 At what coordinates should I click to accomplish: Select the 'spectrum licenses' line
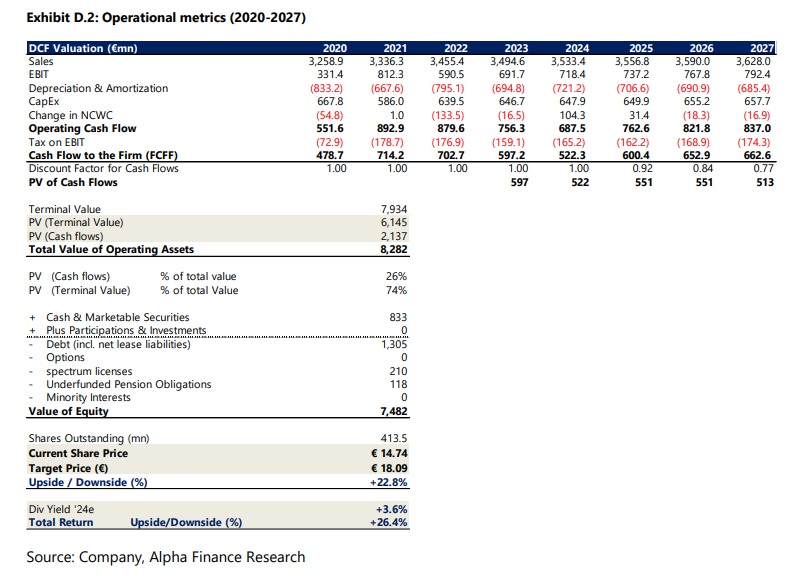coord(89,371)
